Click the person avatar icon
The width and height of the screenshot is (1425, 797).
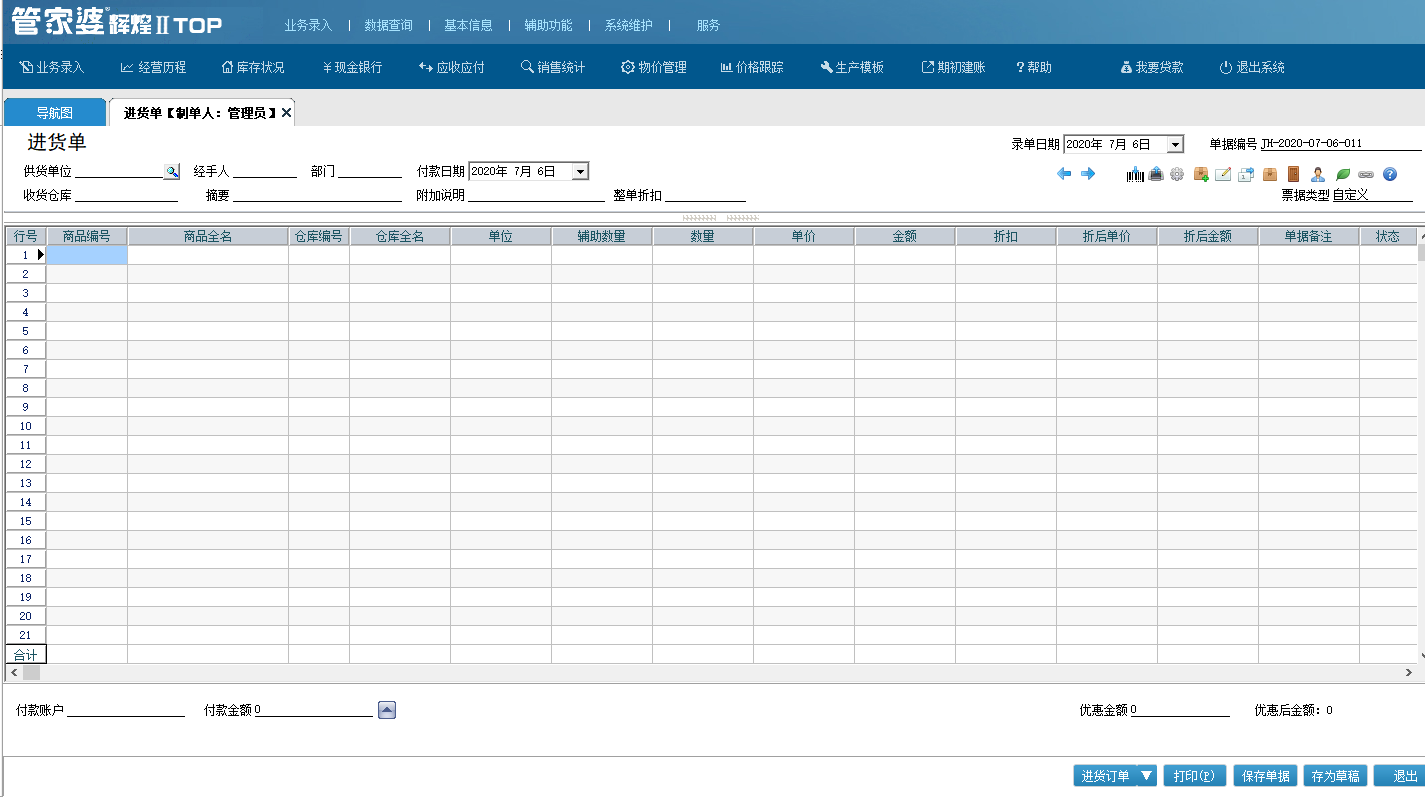click(1318, 174)
